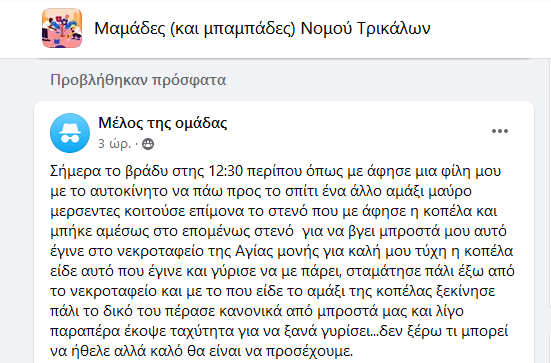Click the group audience icon beside timestamp
The height and width of the screenshot is (363, 551).
tap(148, 144)
